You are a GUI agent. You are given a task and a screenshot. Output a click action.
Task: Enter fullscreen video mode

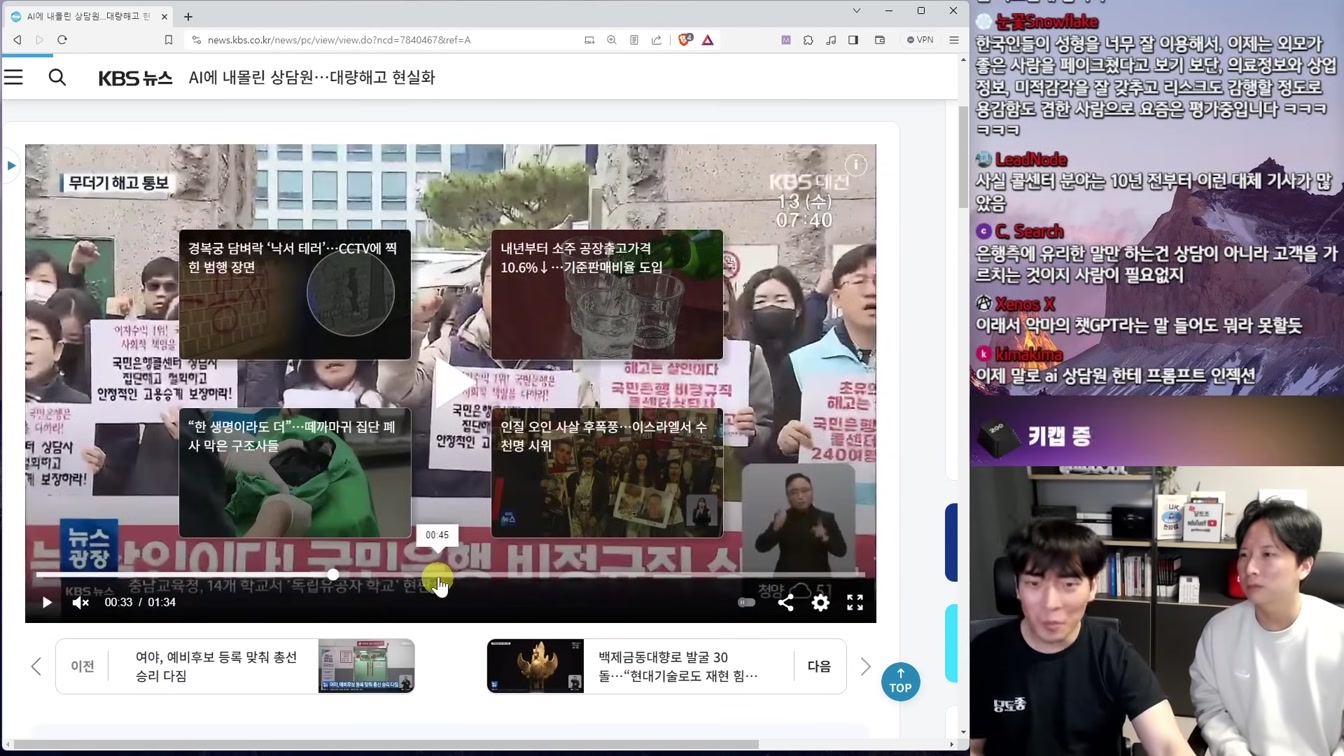click(855, 602)
